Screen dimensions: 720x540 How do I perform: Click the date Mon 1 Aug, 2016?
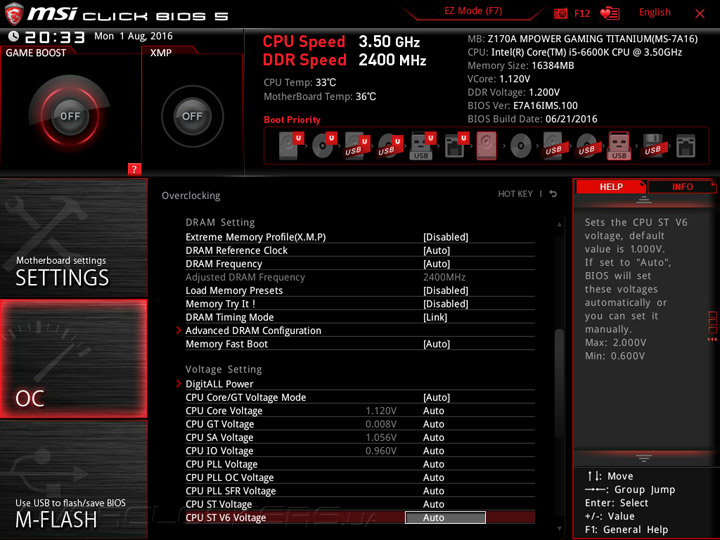(133, 36)
